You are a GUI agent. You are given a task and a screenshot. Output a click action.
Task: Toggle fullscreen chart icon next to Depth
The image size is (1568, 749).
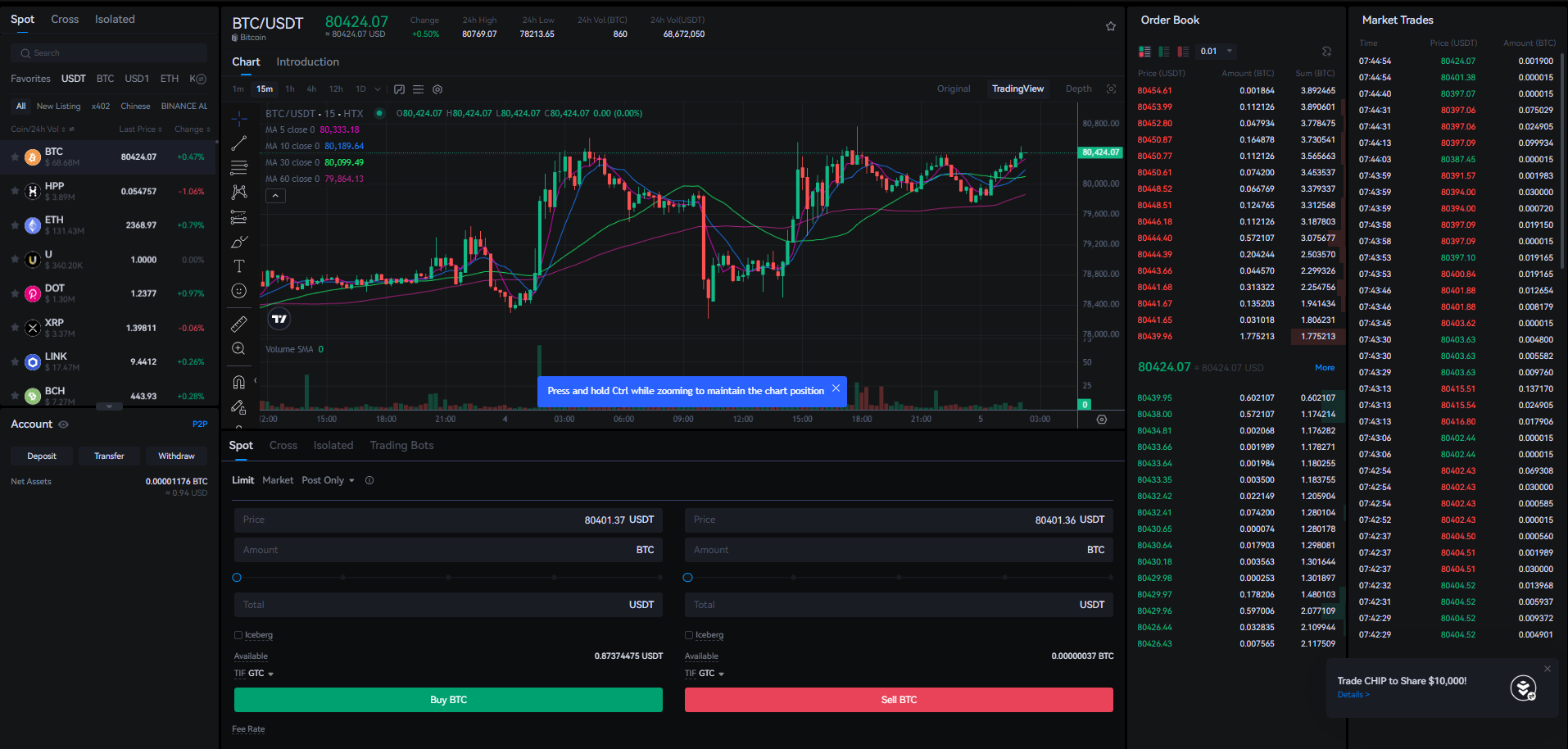1111,89
